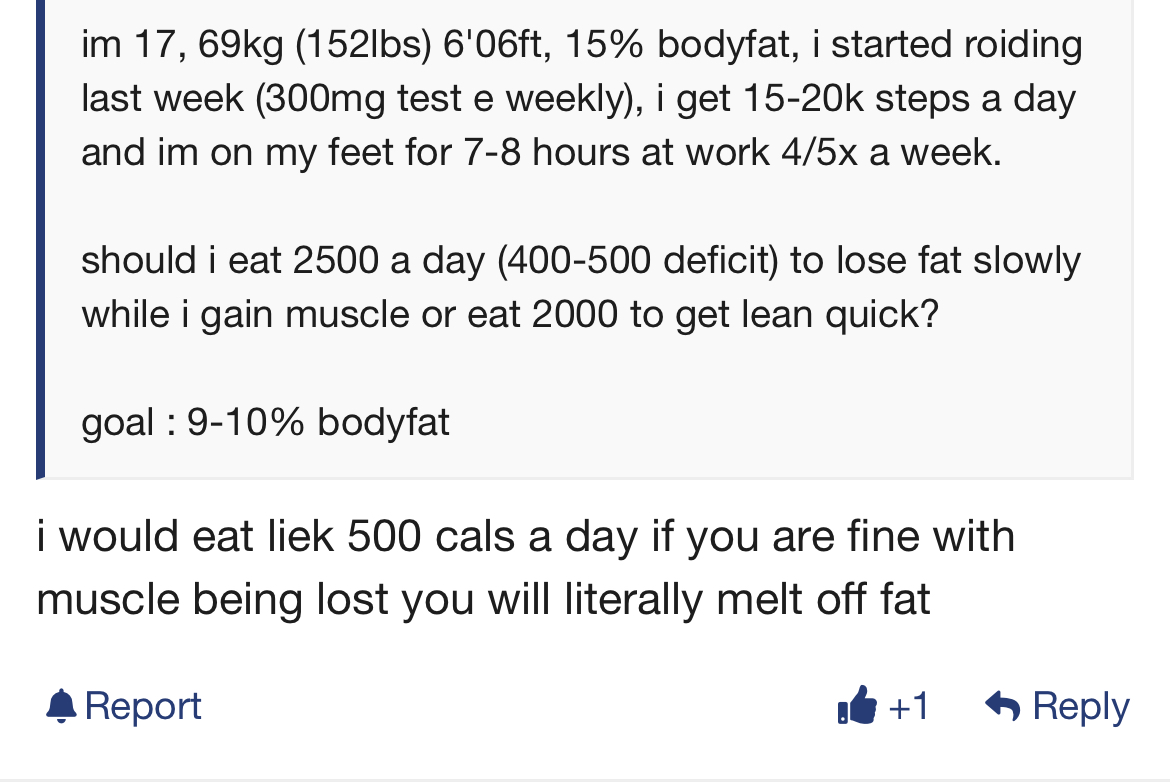Click the "15-20k steps a day" text

point(908,99)
